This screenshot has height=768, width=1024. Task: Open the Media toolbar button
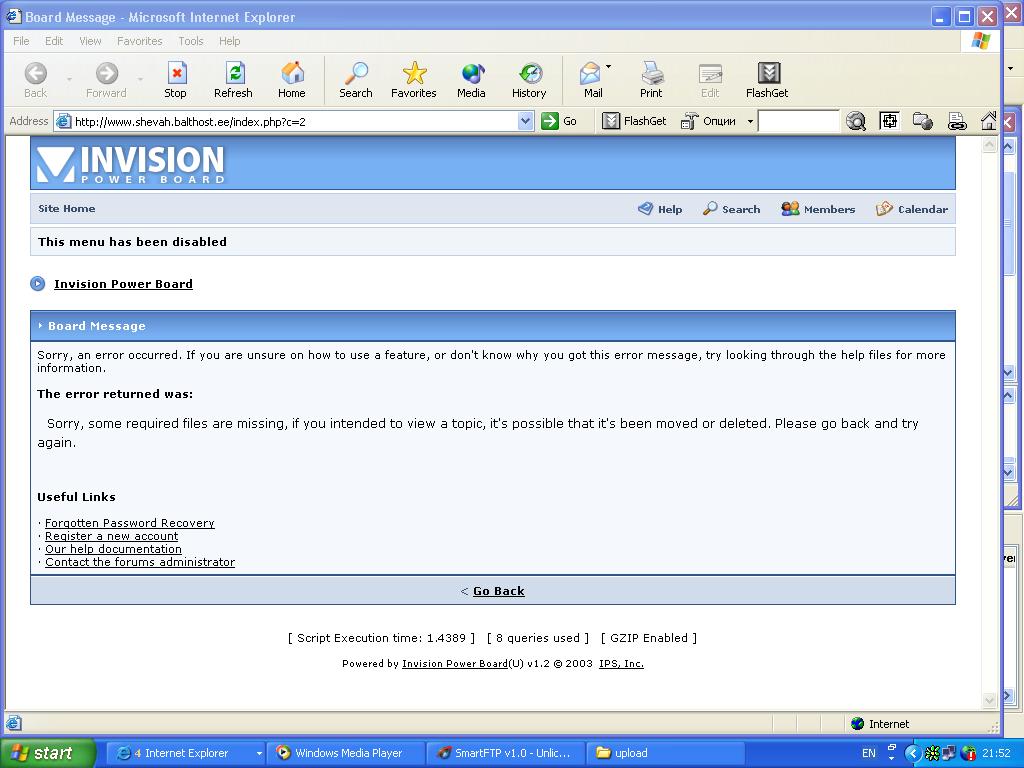pyautogui.click(x=472, y=80)
